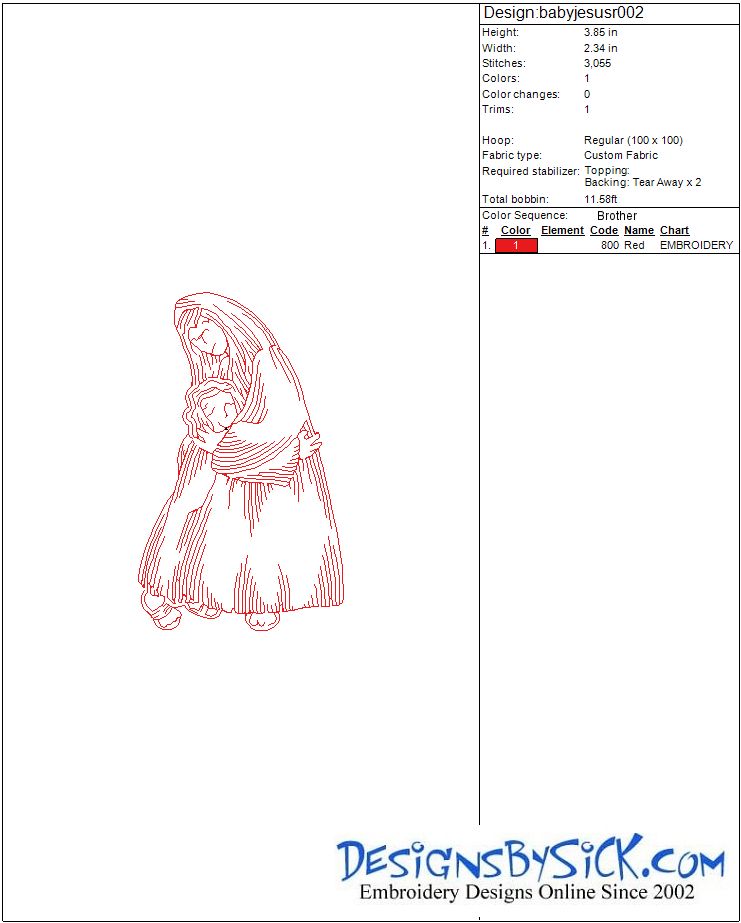This screenshot has height=923, width=741.
Task: Click the red color swatch numbered 1
Action: tap(516, 245)
